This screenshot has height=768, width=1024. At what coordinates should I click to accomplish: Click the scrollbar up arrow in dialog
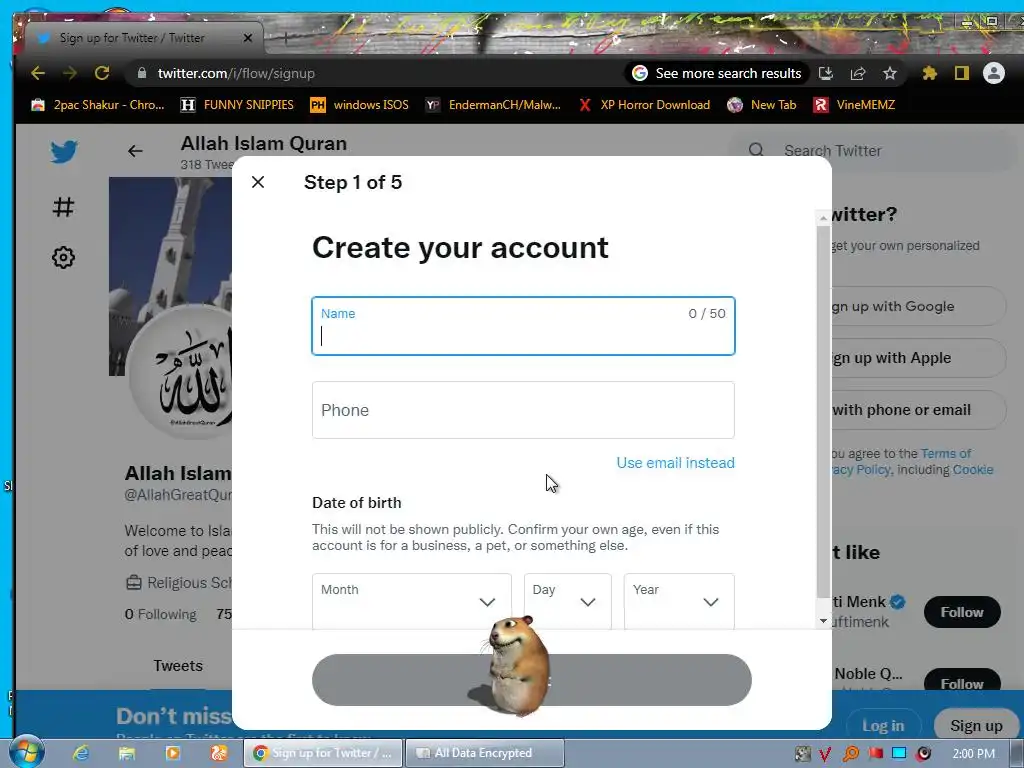(x=824, y=218)
